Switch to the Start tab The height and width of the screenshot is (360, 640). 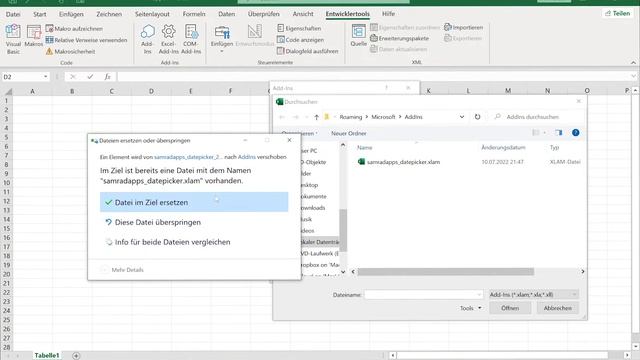pos(40,14)
